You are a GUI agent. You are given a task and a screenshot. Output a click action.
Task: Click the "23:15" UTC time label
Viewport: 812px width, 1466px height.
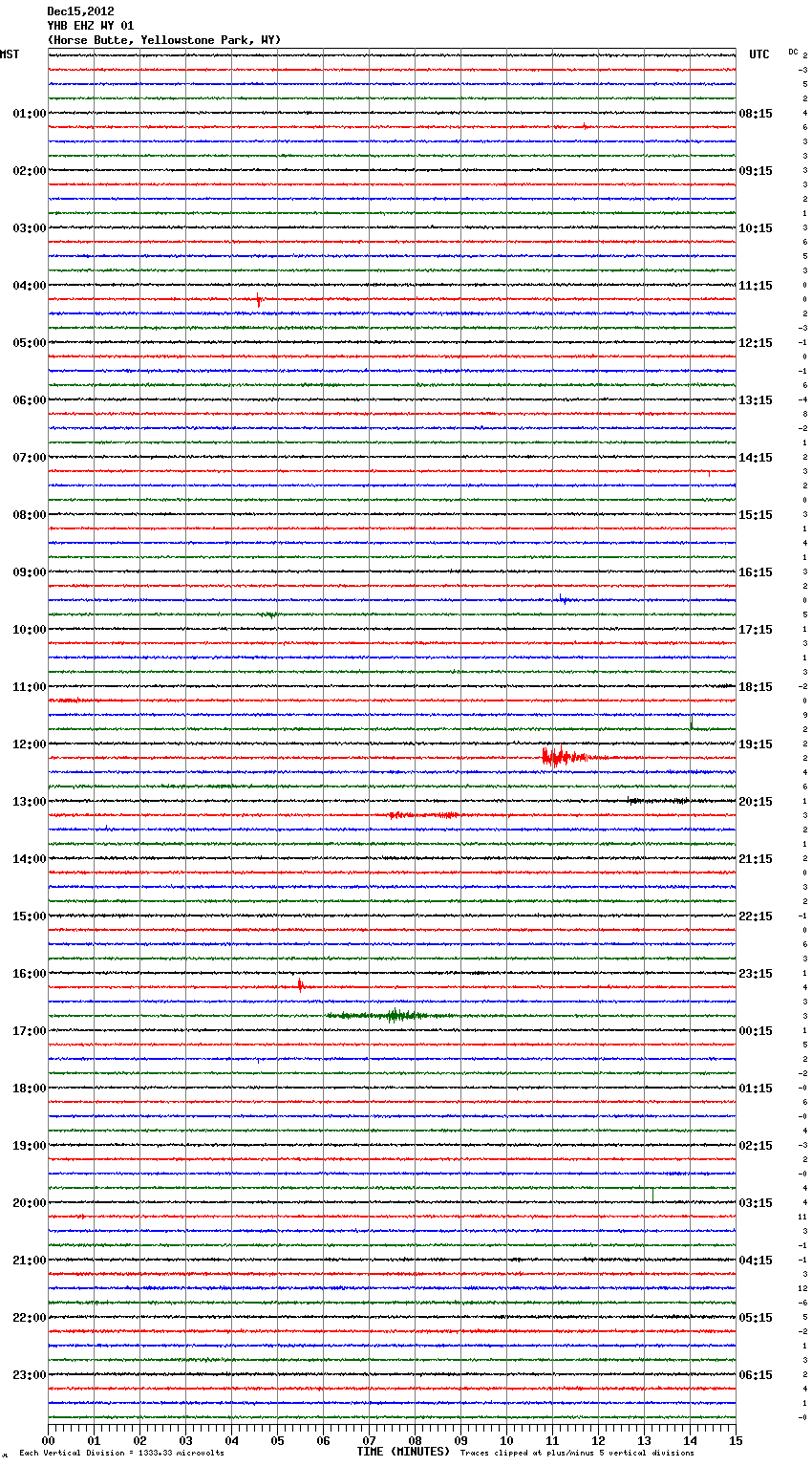(x=756, y=974)
